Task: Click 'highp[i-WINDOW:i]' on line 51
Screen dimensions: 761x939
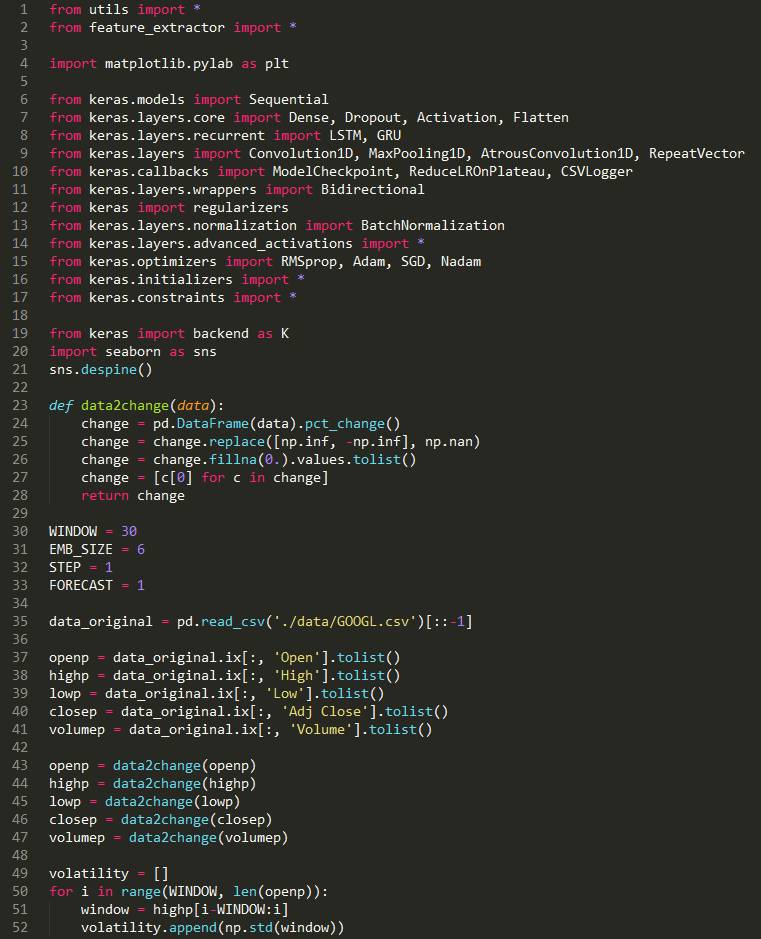Action: 220,909
